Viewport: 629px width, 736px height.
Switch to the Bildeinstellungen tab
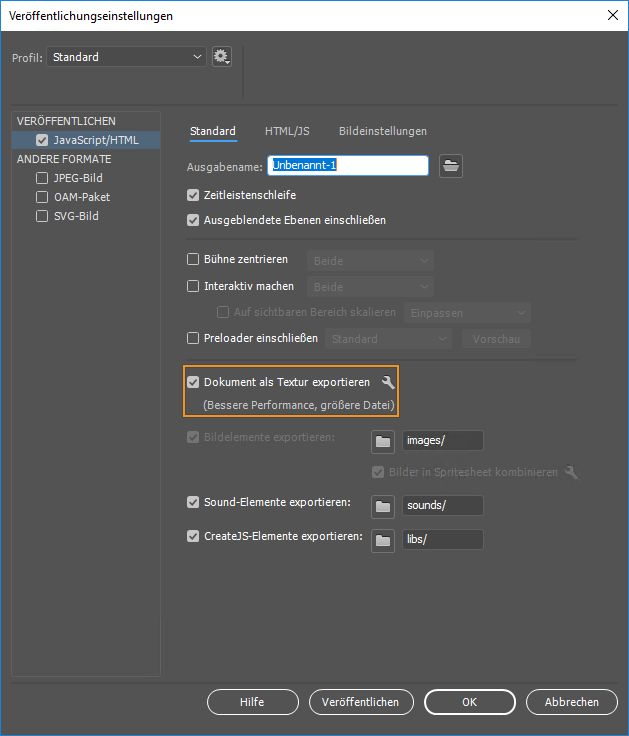tap(383, 131)
